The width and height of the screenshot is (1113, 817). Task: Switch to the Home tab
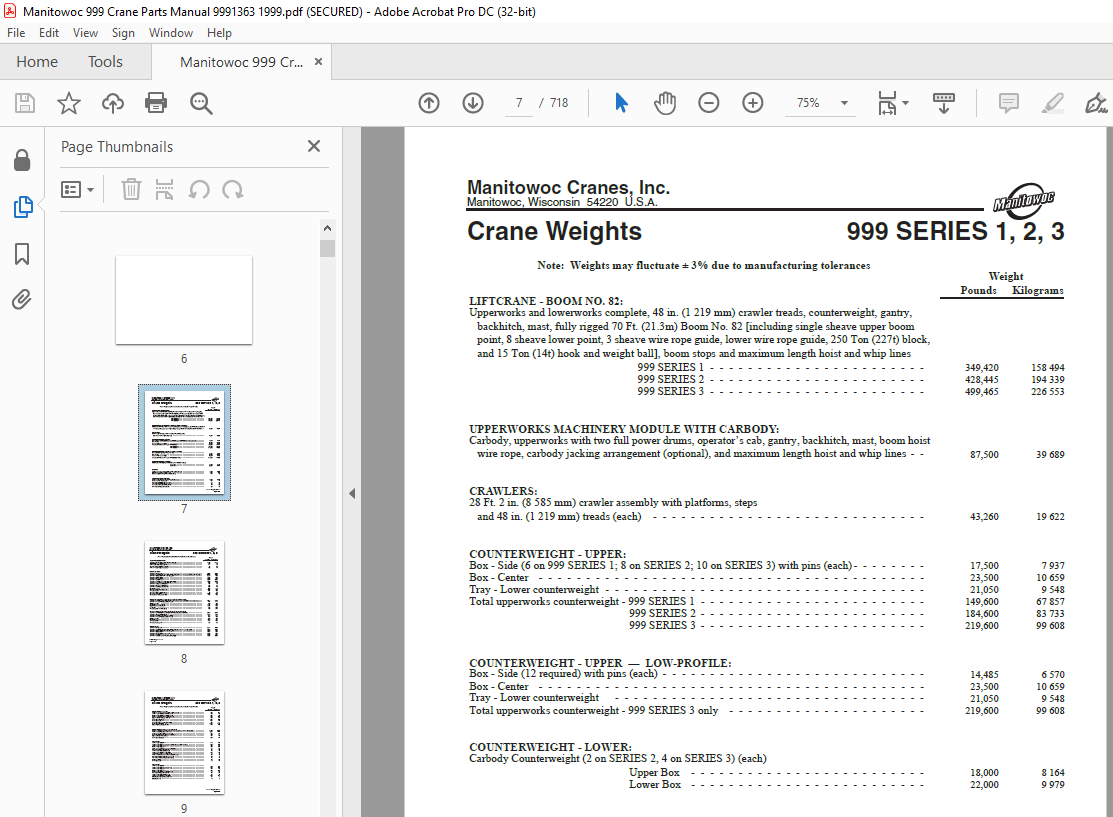tap(37, 62)
